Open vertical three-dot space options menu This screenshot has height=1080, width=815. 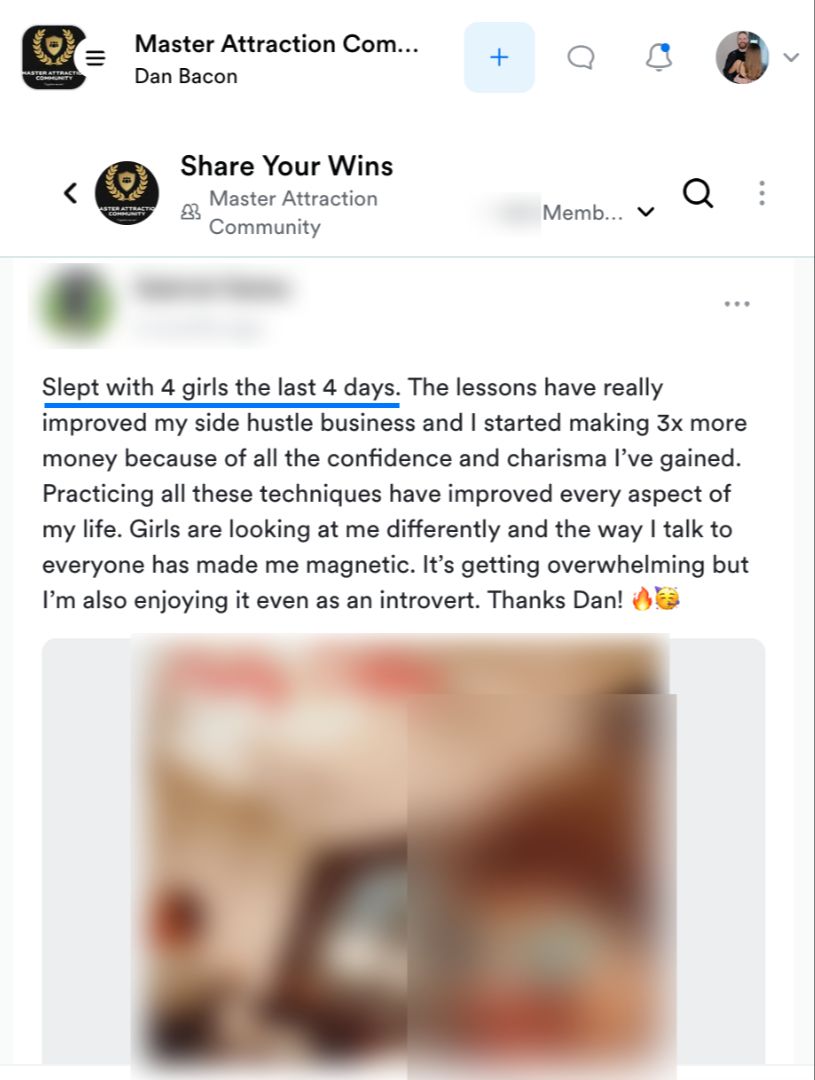pos(761,194)
